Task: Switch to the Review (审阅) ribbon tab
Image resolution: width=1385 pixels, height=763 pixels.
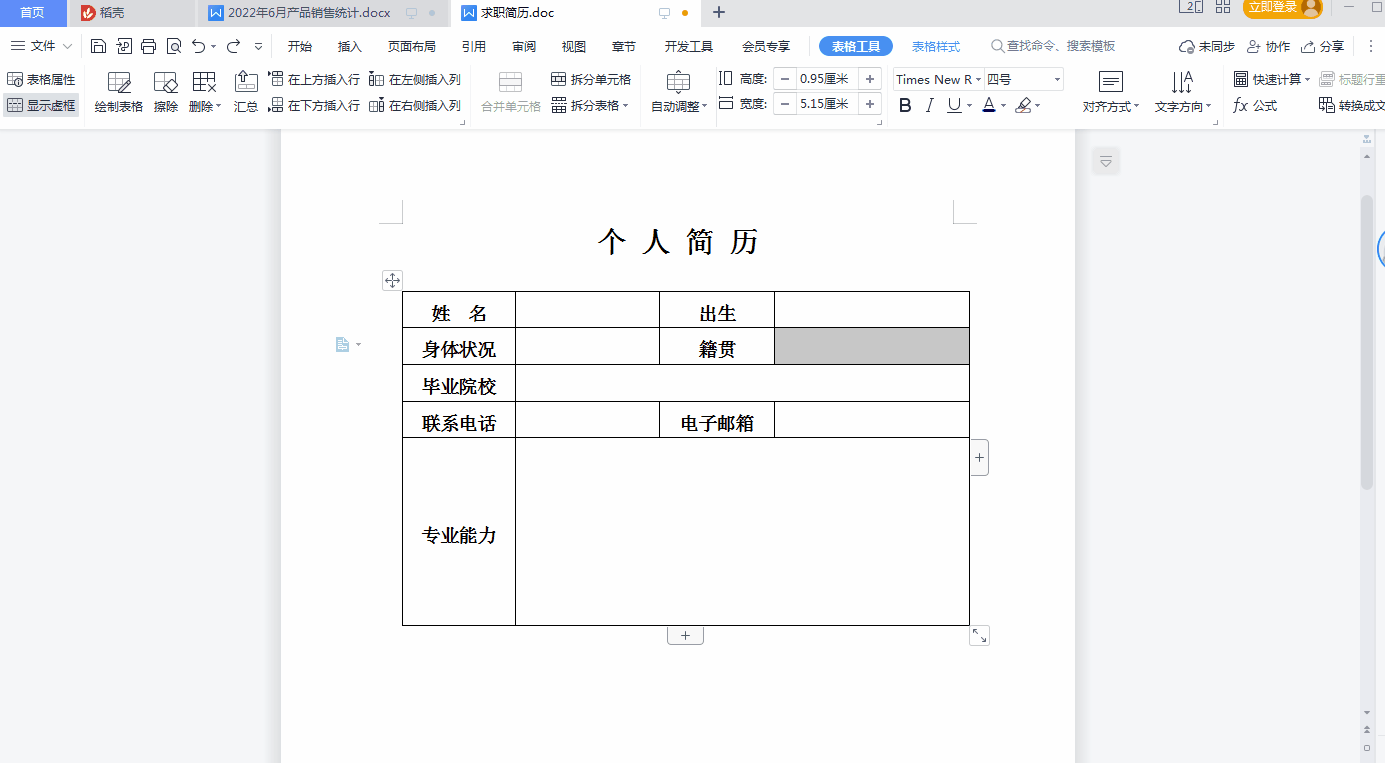Action: [524, 46]
